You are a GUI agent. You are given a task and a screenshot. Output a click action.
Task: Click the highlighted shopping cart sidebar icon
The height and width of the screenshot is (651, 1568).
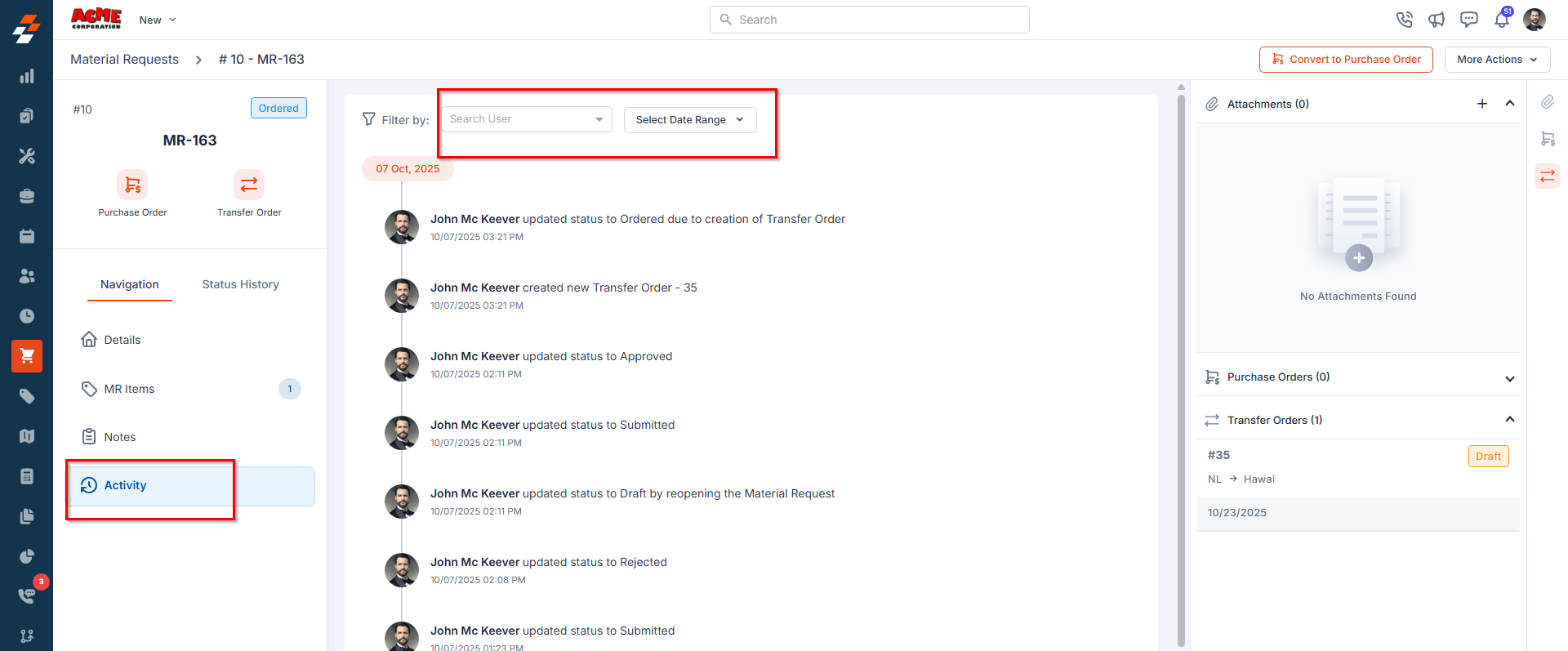27,356
